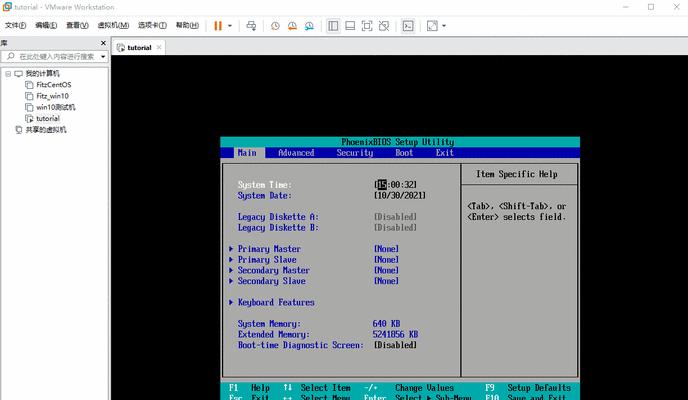Click the BIOS Advanced menu tab

pos(296,153)
